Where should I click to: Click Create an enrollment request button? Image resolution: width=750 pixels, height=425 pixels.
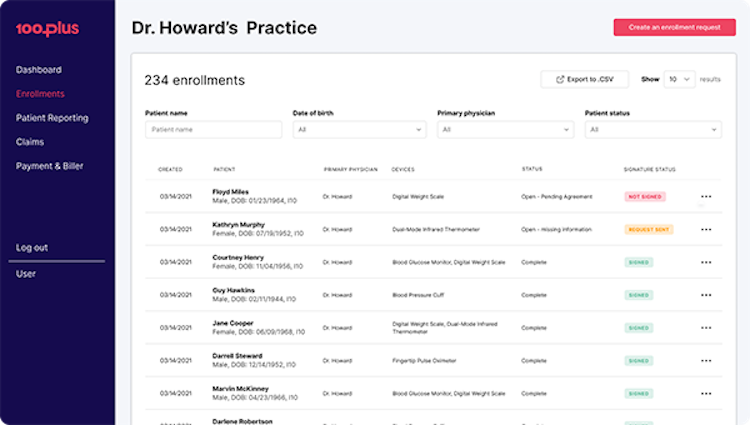pos(674,28)
